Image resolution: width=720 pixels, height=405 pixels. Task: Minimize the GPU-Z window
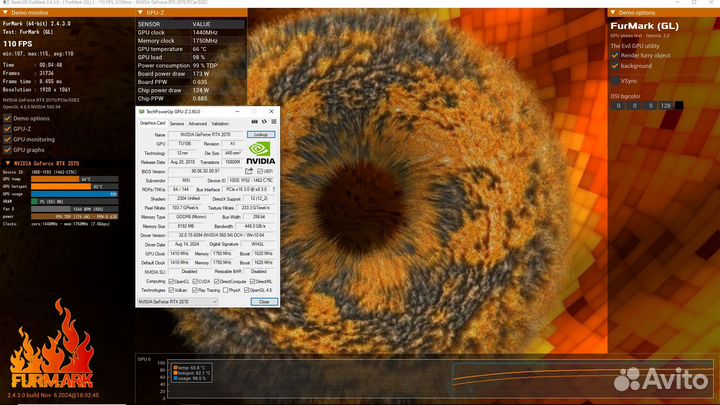click(x=237, y=112)
